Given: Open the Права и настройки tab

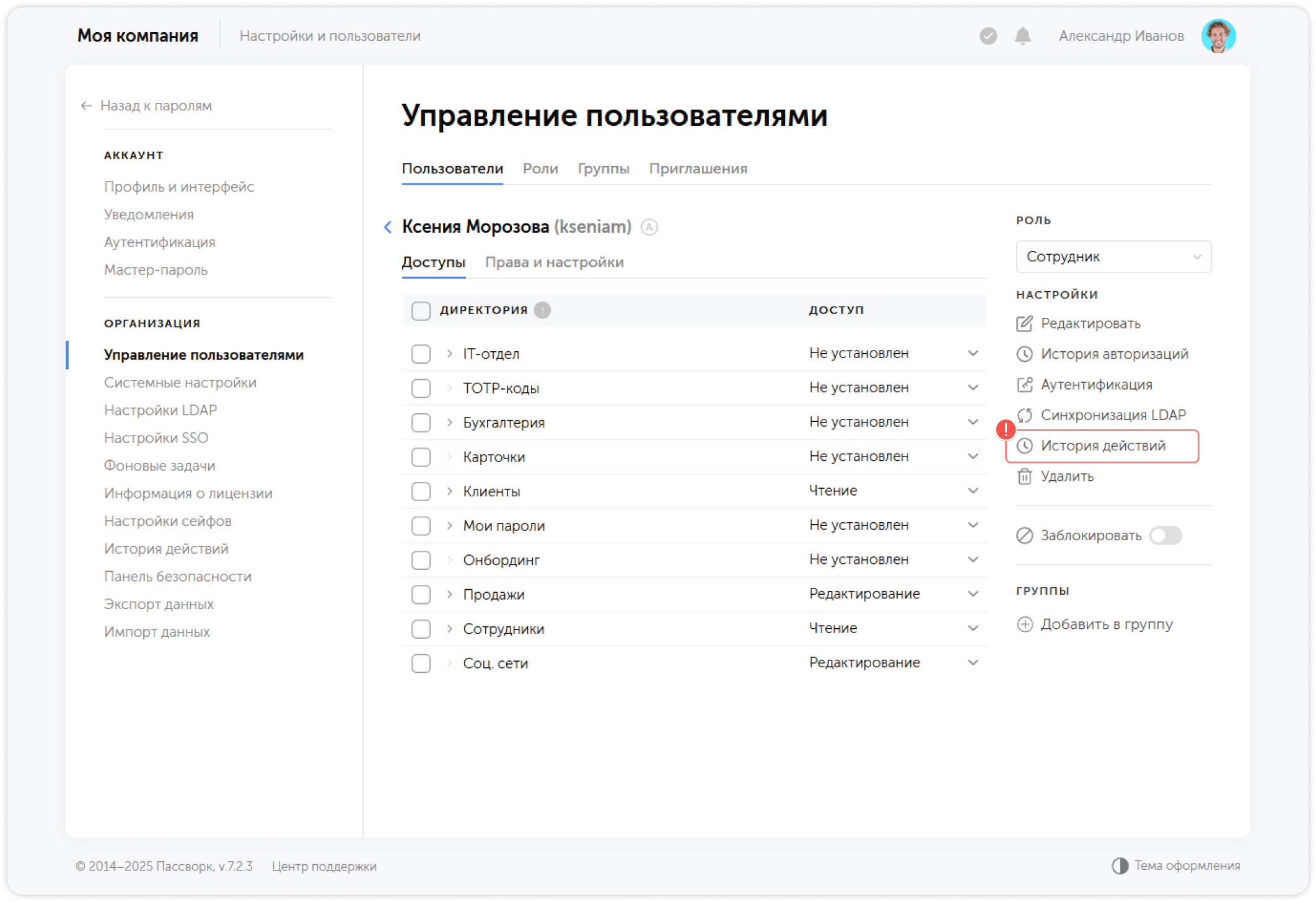Looking at the screenshot, I should click(555, 261).
